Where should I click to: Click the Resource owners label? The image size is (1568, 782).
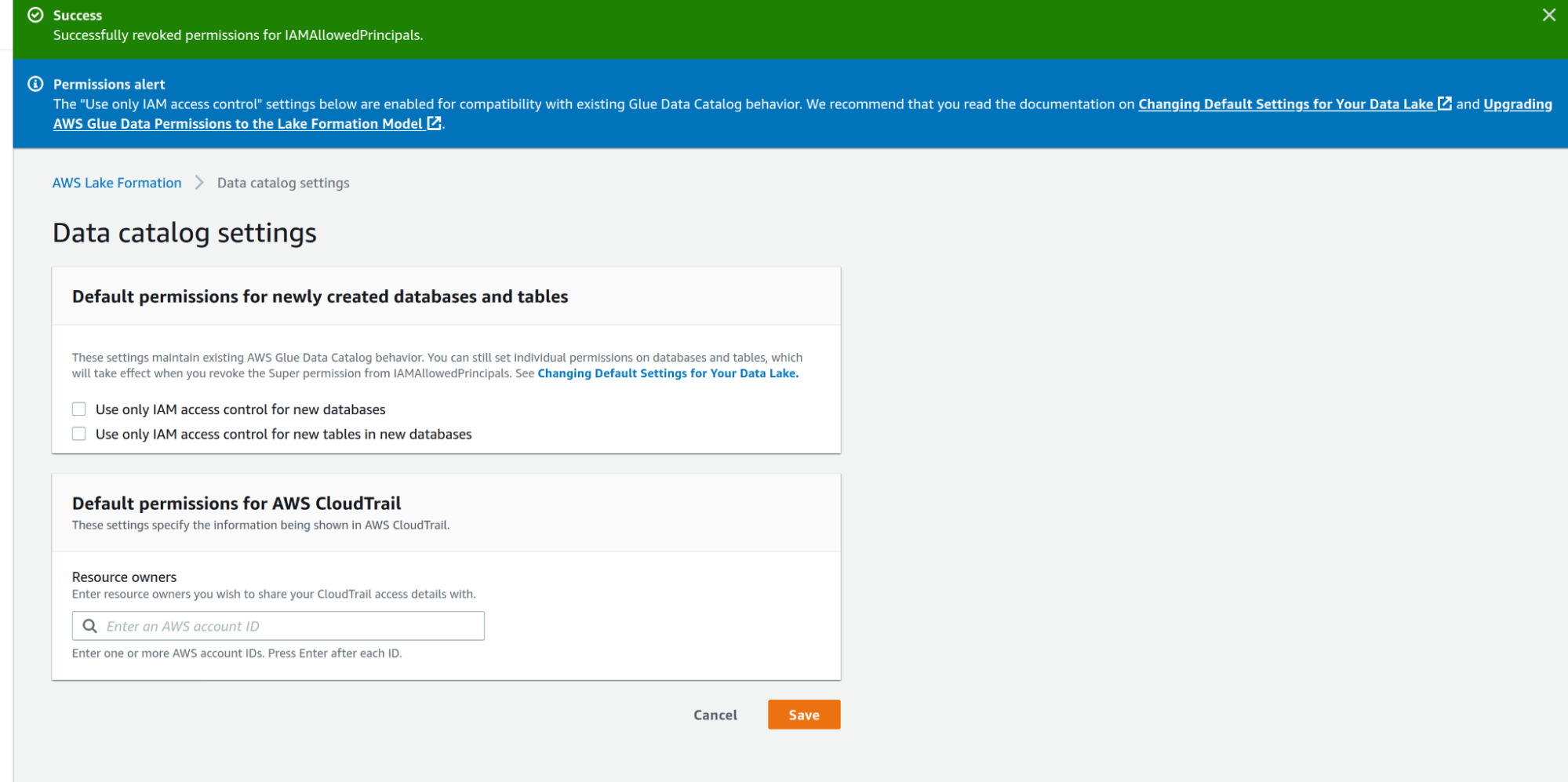[x=124, y=576]
